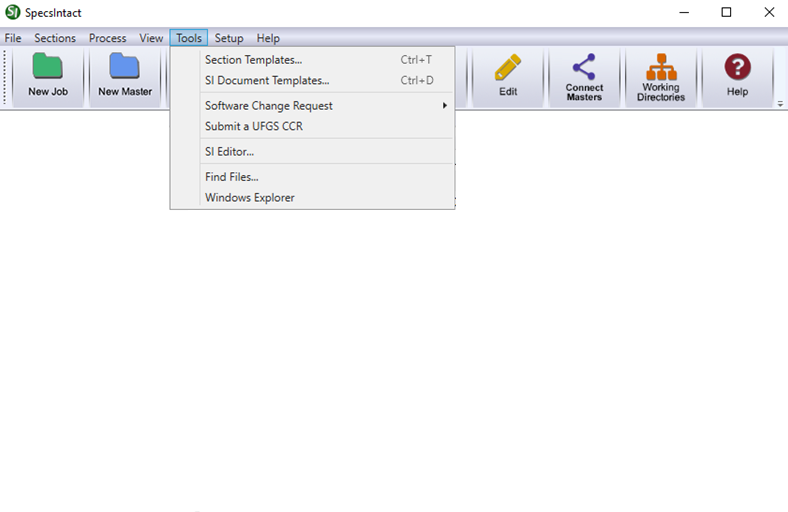Launch SI Editor... from the menu

[x=312, y=151]
